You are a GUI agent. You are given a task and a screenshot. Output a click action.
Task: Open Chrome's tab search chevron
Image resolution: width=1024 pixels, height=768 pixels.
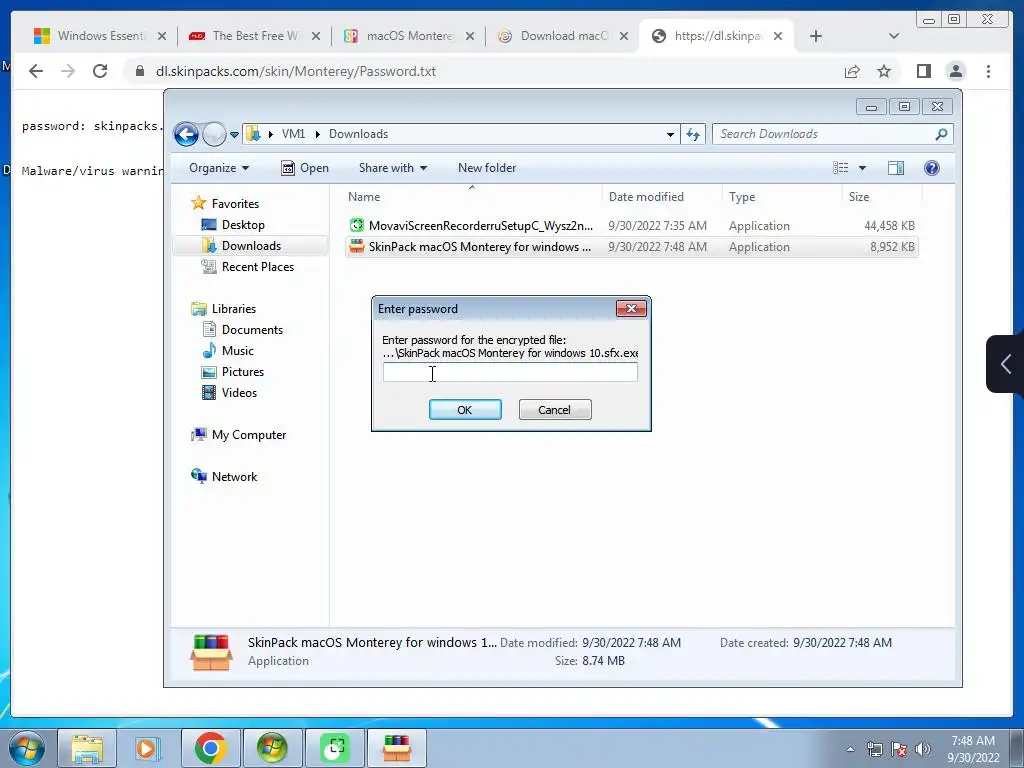(894, 36)
